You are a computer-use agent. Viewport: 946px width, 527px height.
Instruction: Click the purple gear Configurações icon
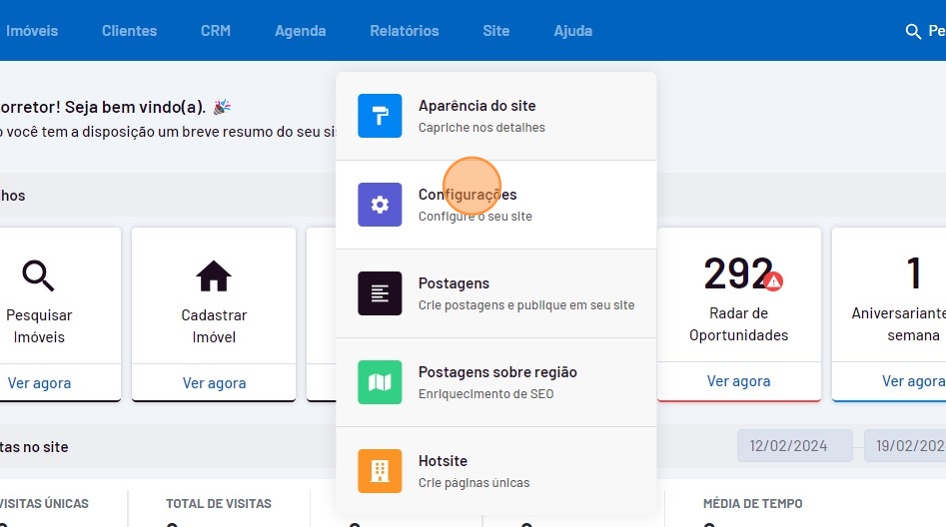(x=379, y=205)
